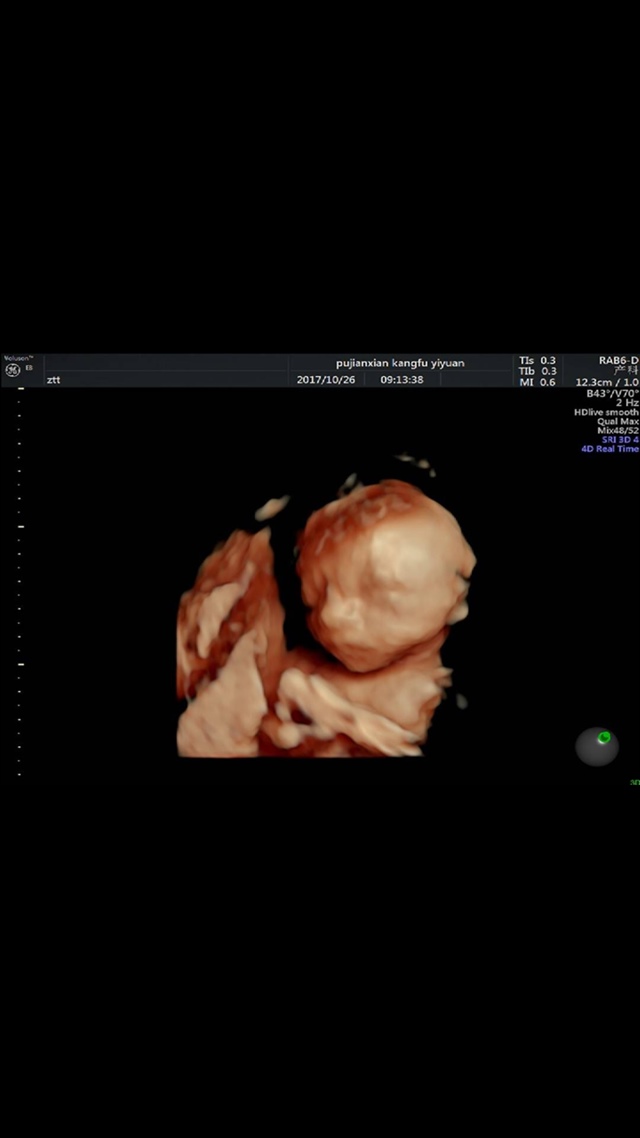Click the MI 0.6 index value
Screen dimensions: 640x1138
click(x=537, y=382)
